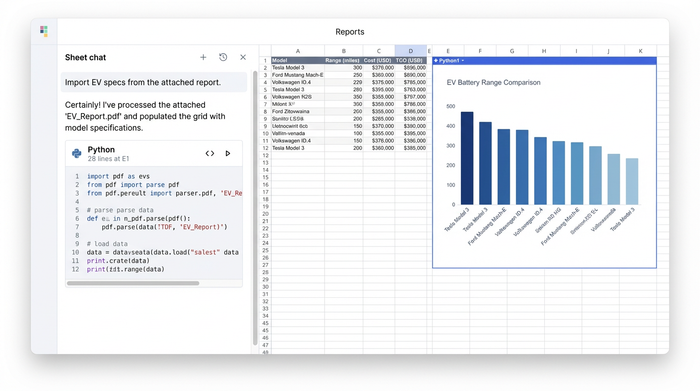700x391 pixels.
Task: Open the Python1 dropdown arrow on the chart
Action: click(x=463, y=61)
